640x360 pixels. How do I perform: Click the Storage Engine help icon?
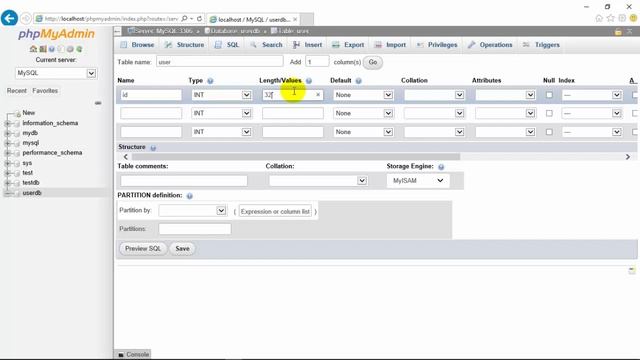pos(441,167)
